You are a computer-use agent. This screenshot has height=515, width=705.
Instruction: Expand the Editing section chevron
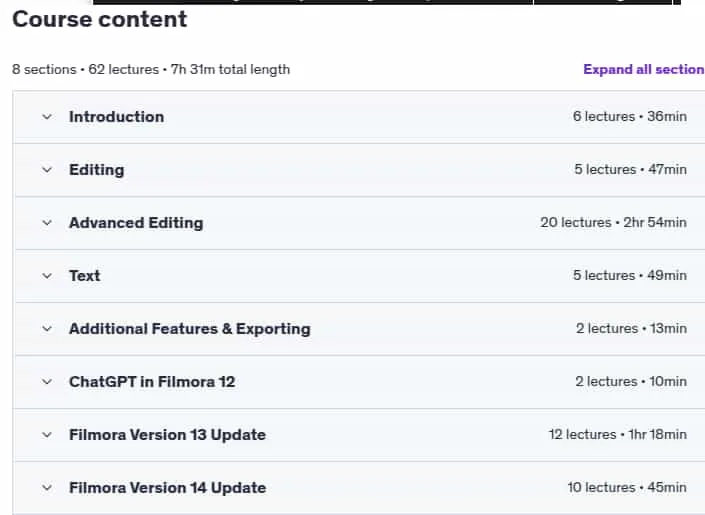[47, 170]
